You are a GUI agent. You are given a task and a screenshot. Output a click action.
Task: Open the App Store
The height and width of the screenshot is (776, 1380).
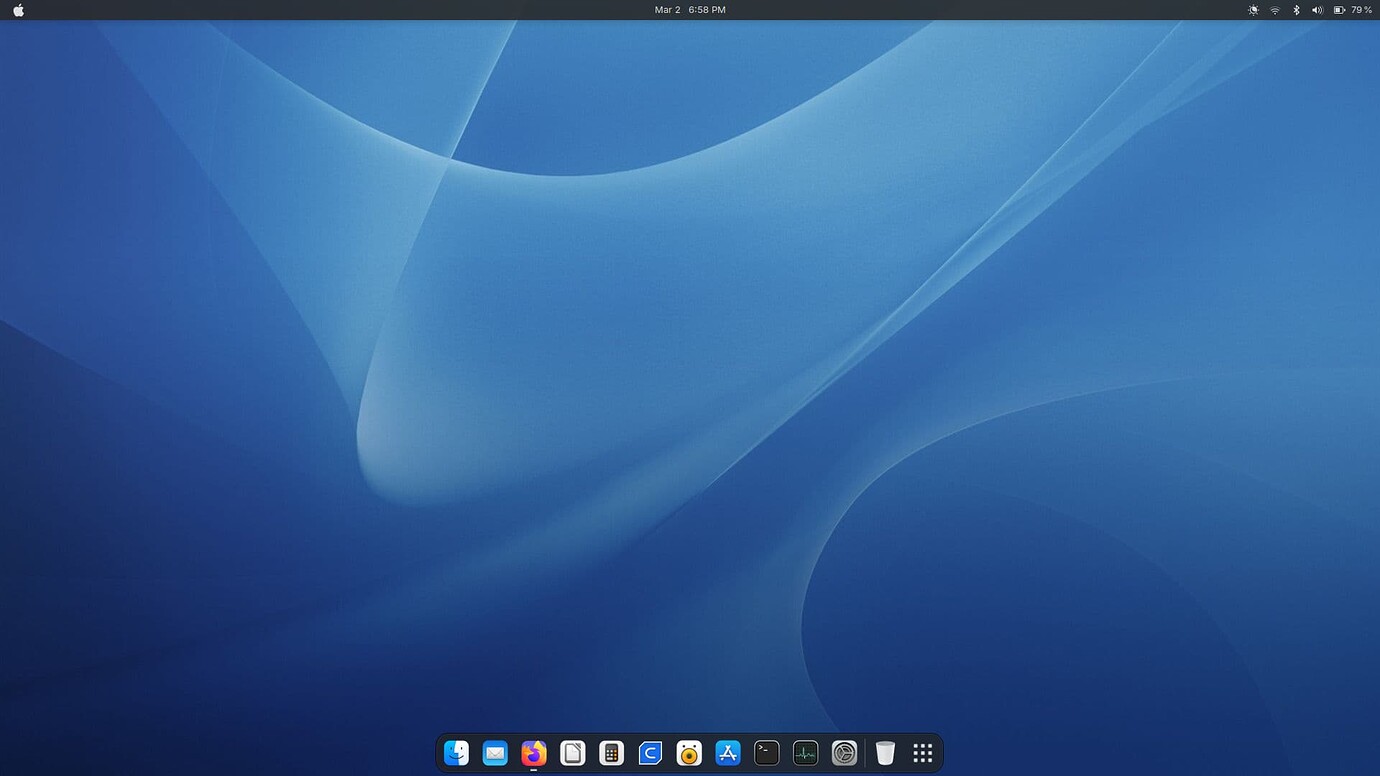coord(727,753)
